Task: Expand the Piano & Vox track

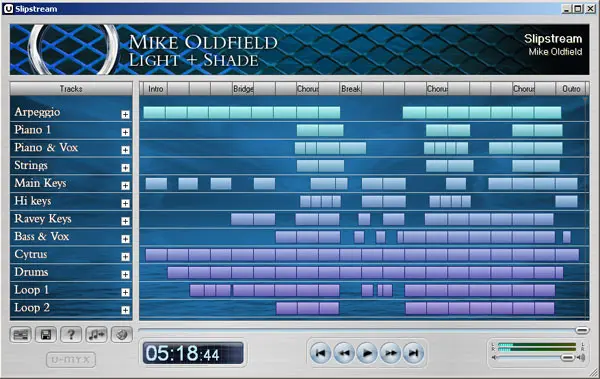Action: [x=125, y=150]
